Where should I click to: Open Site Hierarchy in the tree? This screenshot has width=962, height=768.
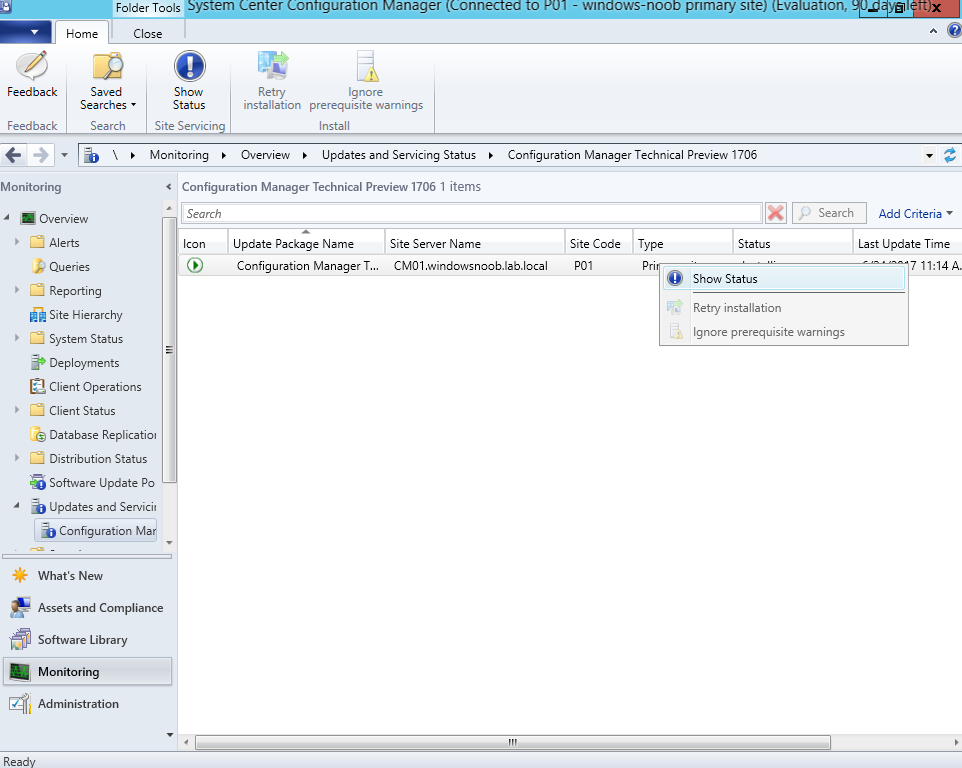tap(86, 315)
